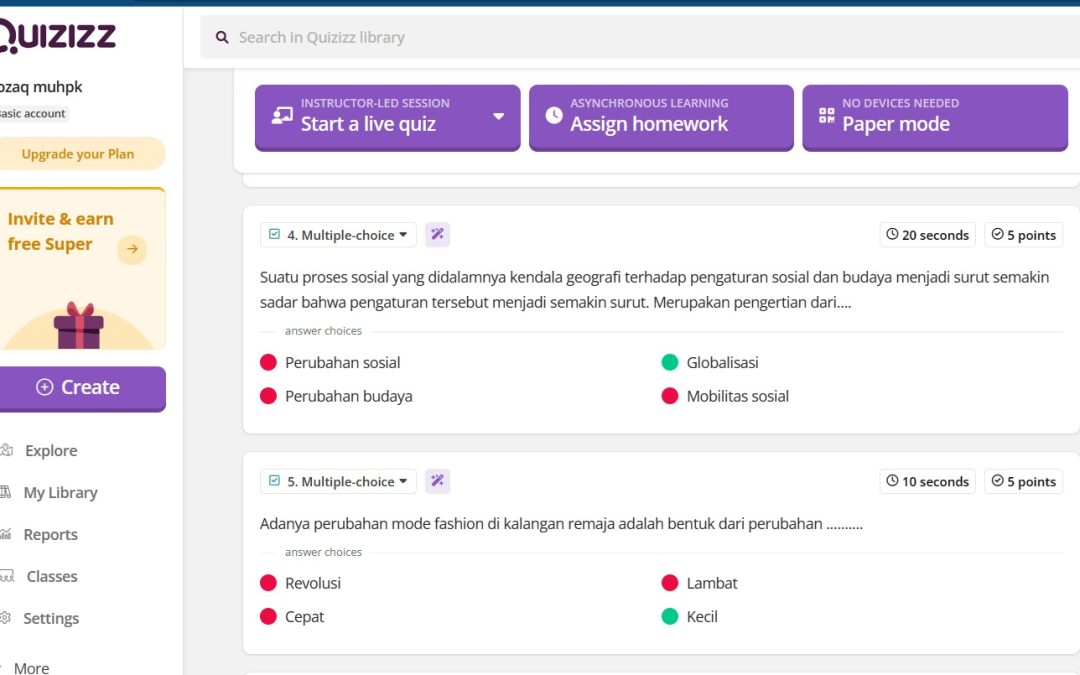Viewport: 1080px width, 675px height.
Task: Select red dot beside Perubahan sosial
Action: click(269, 362)
